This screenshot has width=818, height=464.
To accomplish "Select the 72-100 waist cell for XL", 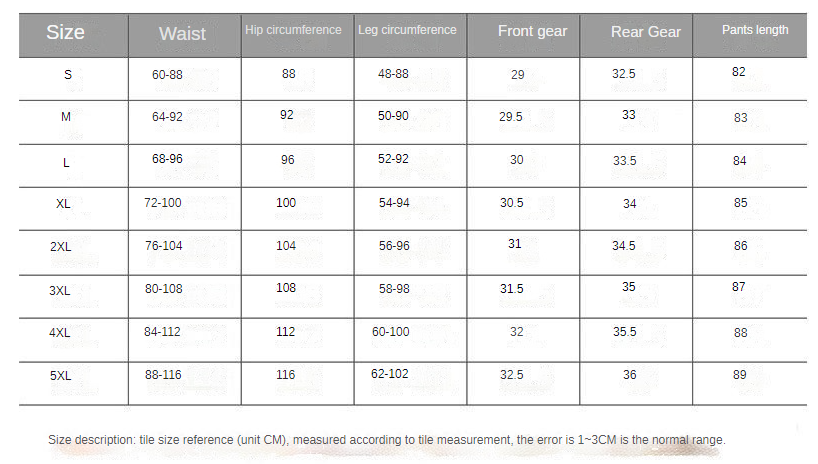I will pyautogui.click(x=163, y=203).
